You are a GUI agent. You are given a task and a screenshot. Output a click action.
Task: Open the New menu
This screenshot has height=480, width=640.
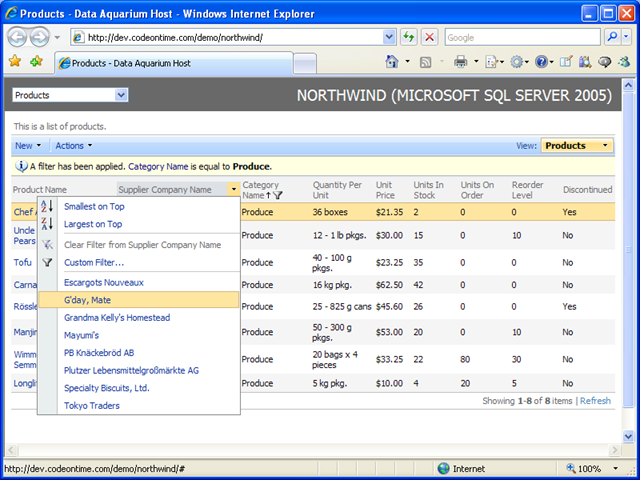point(28,146)
